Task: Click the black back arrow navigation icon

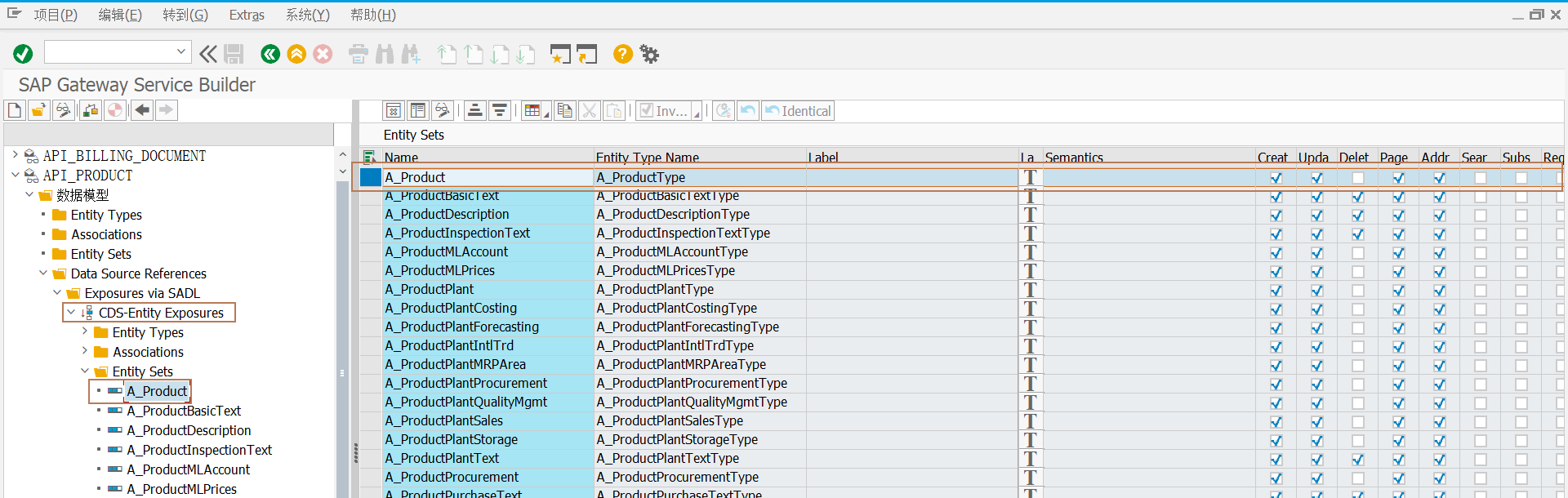Action: pyautogui.click(x=142, y=110)
